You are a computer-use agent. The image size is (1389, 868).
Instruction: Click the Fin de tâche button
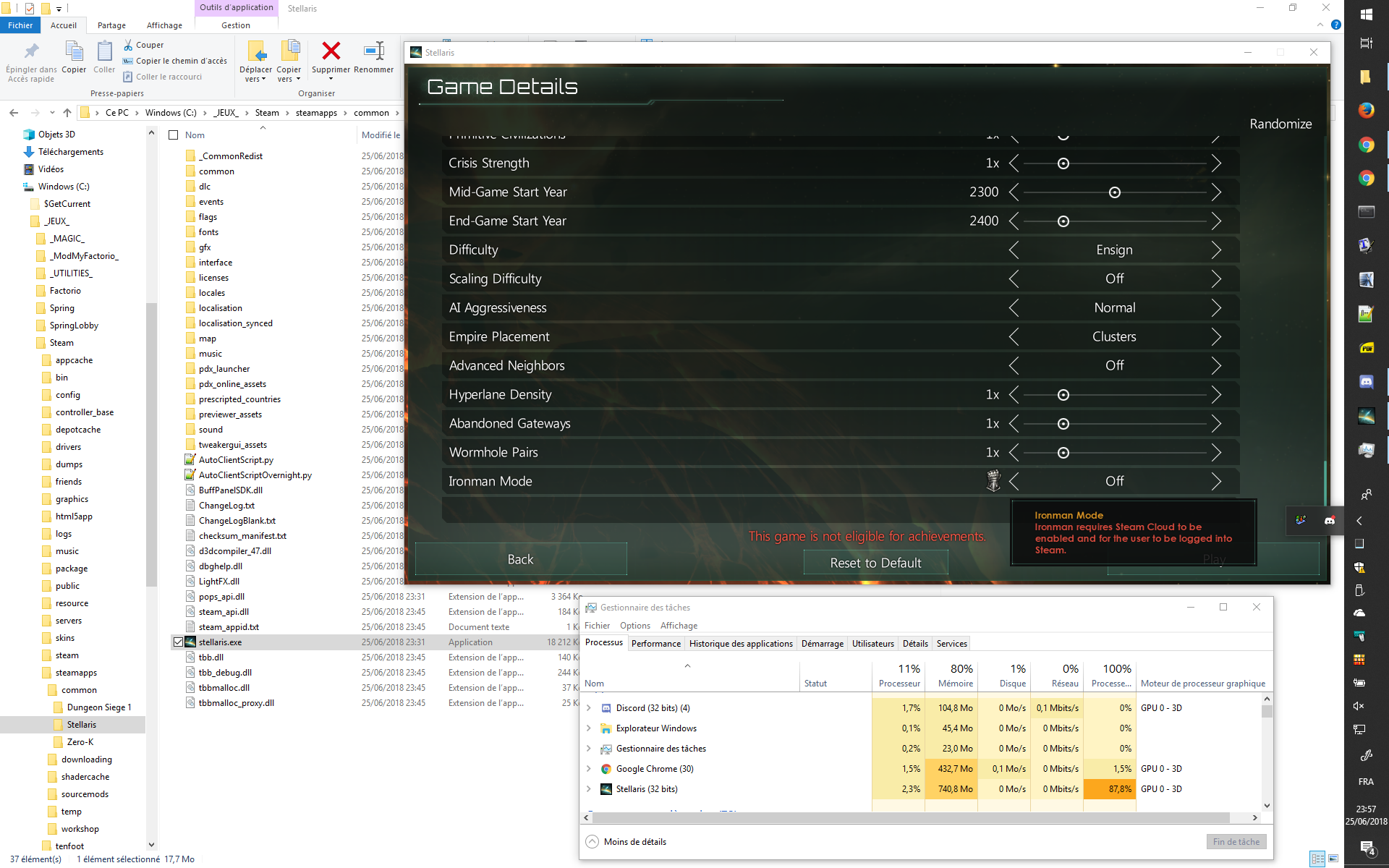click(1236, 842)
